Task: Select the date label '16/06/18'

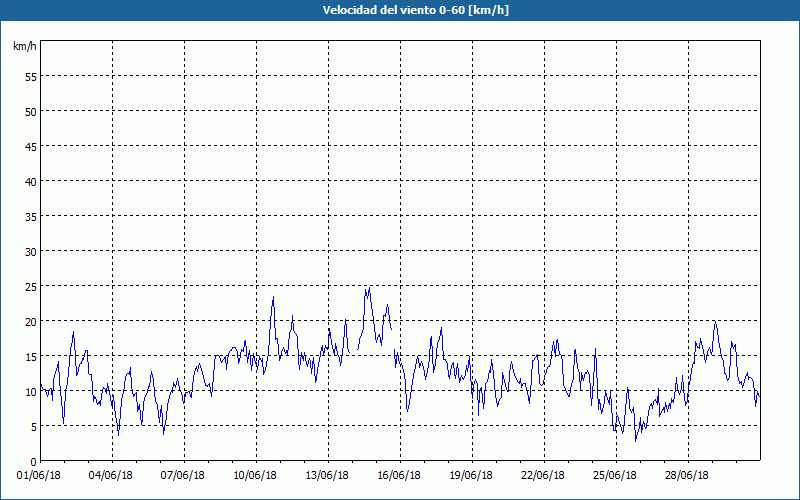Action: (399, 476)
